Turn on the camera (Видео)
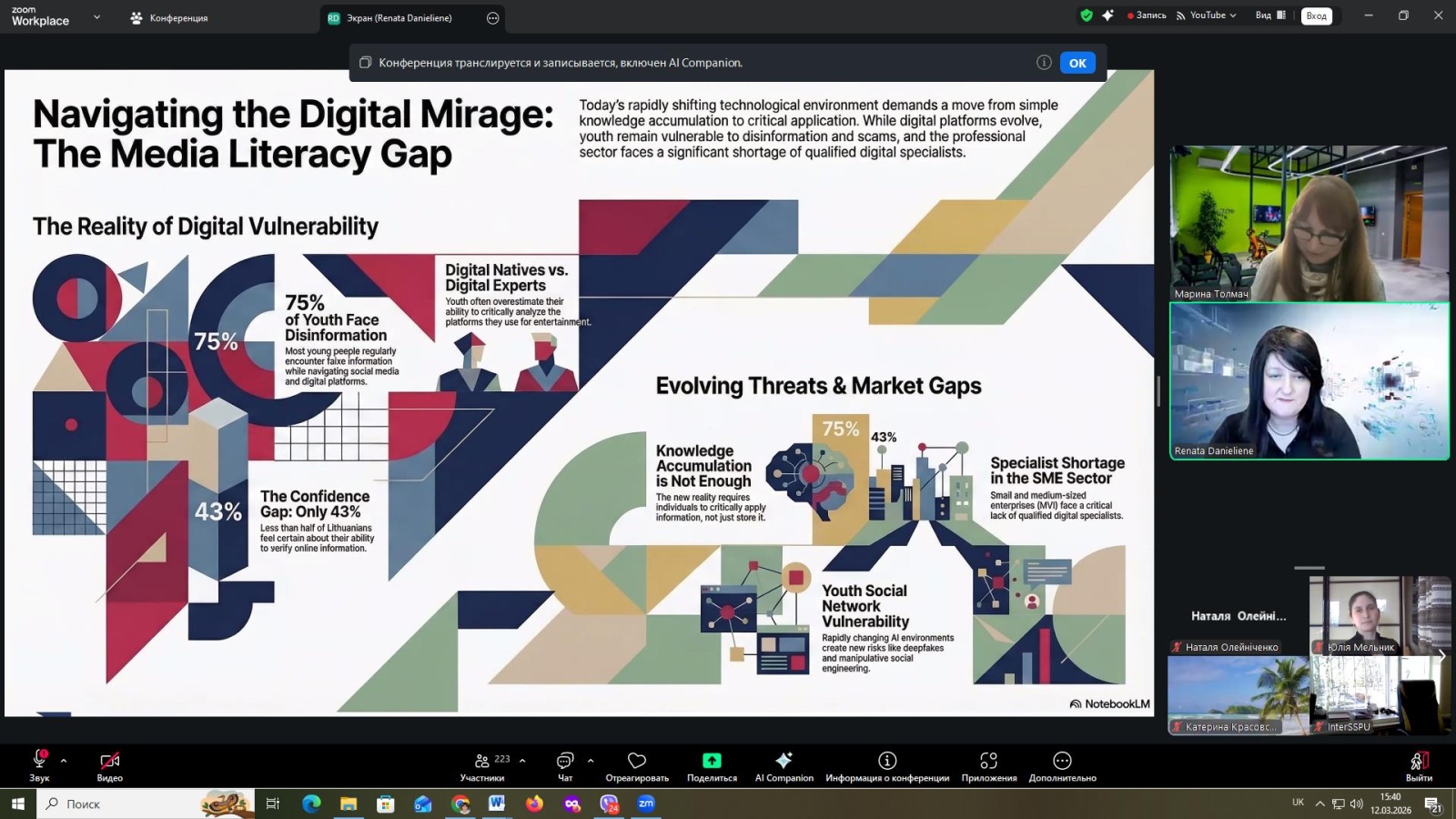Image resolution: width=1456 pixels, height=819 pixels. [109, 766]
